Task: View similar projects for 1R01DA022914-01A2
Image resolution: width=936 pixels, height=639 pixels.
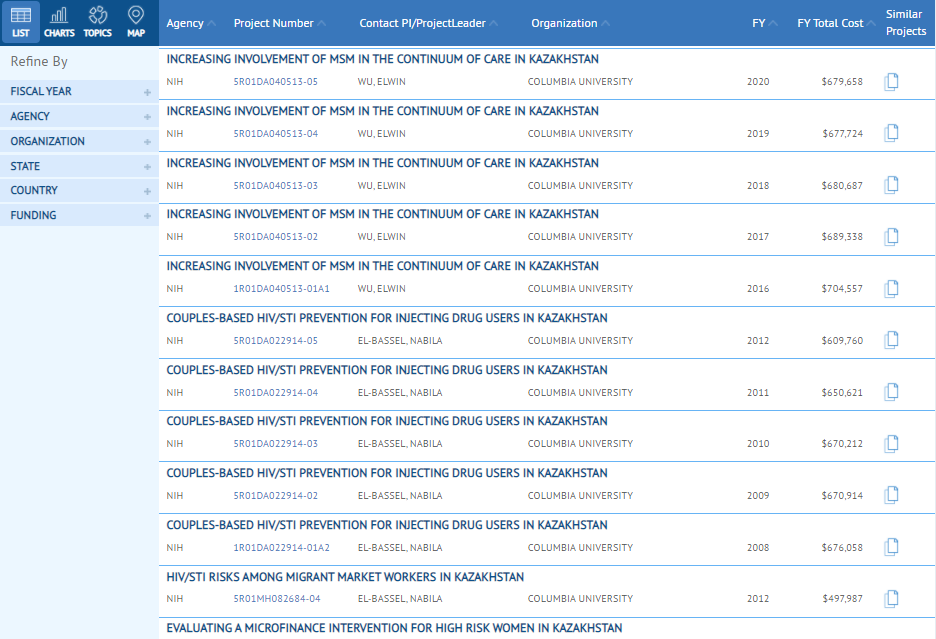Action: 891,547
